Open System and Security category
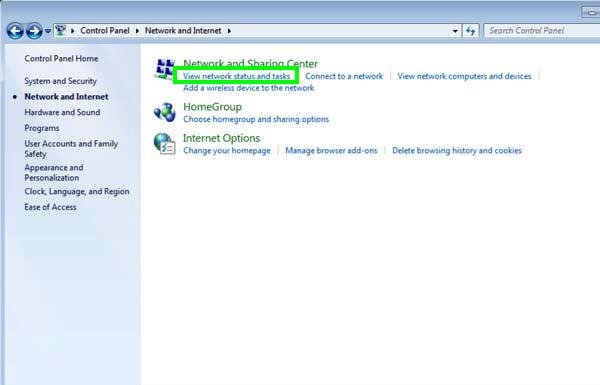 point(60,81)
